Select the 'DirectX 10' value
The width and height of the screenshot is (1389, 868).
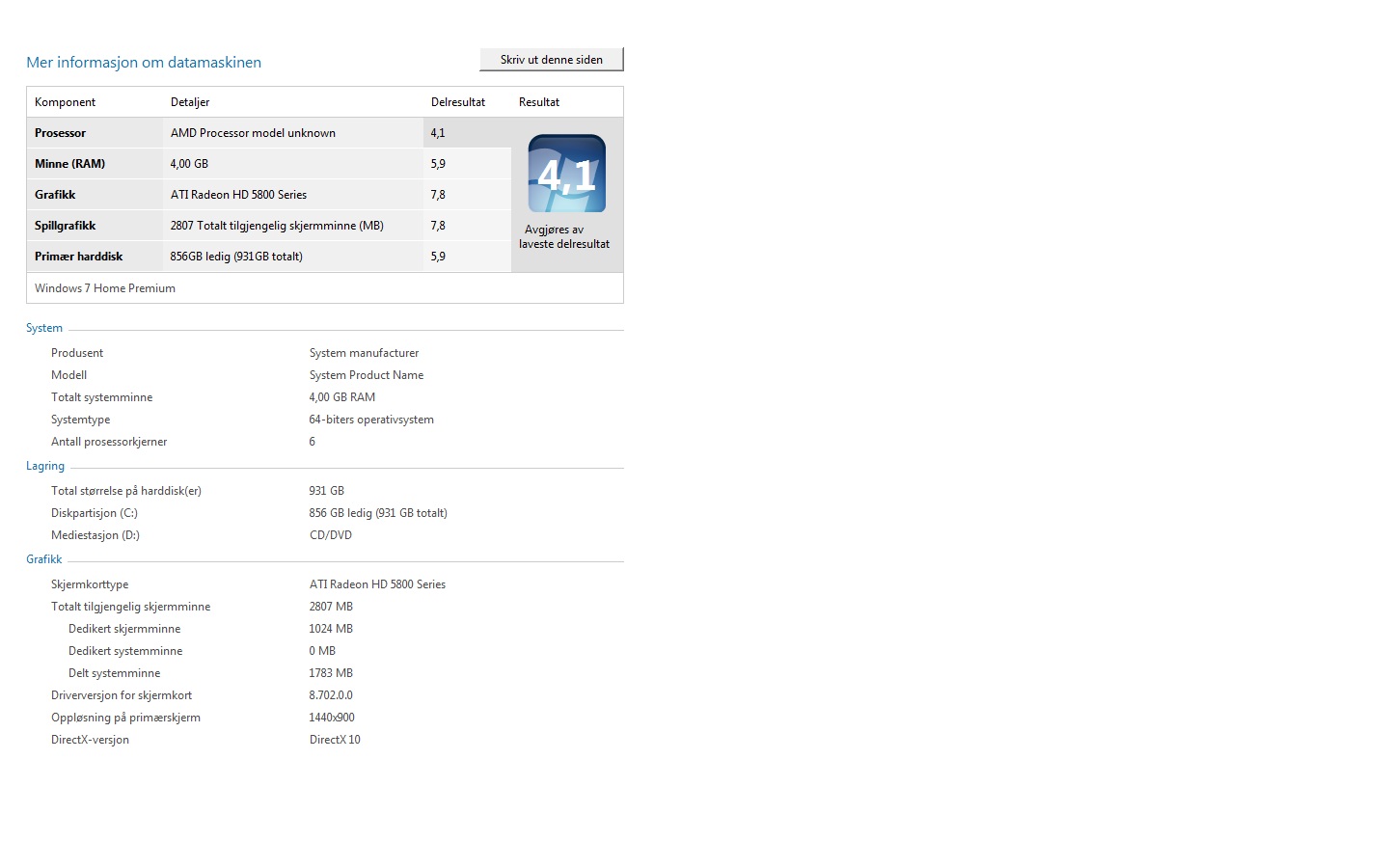pos(335,740)
